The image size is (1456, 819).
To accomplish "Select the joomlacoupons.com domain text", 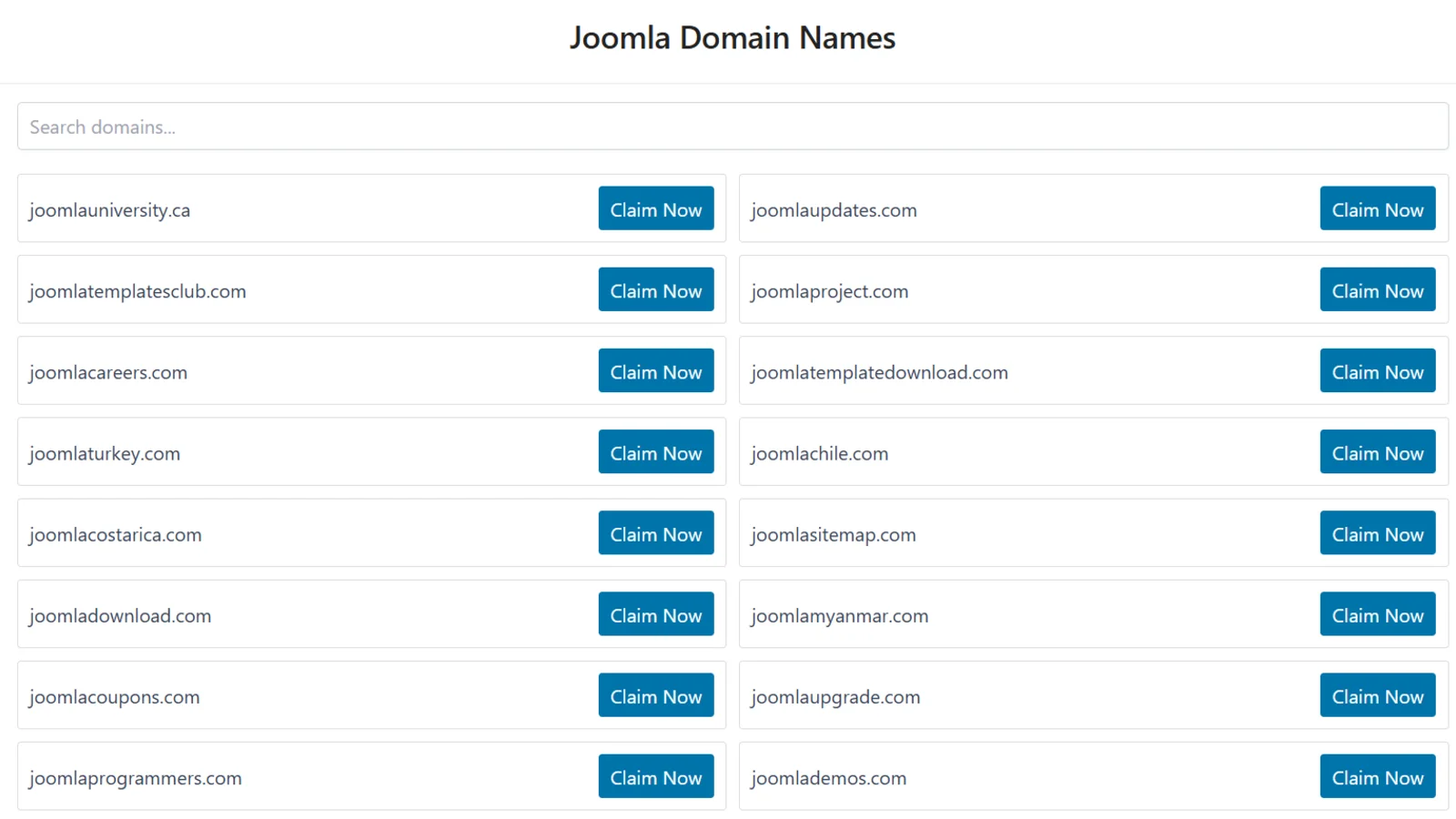I will click(115, 697).
